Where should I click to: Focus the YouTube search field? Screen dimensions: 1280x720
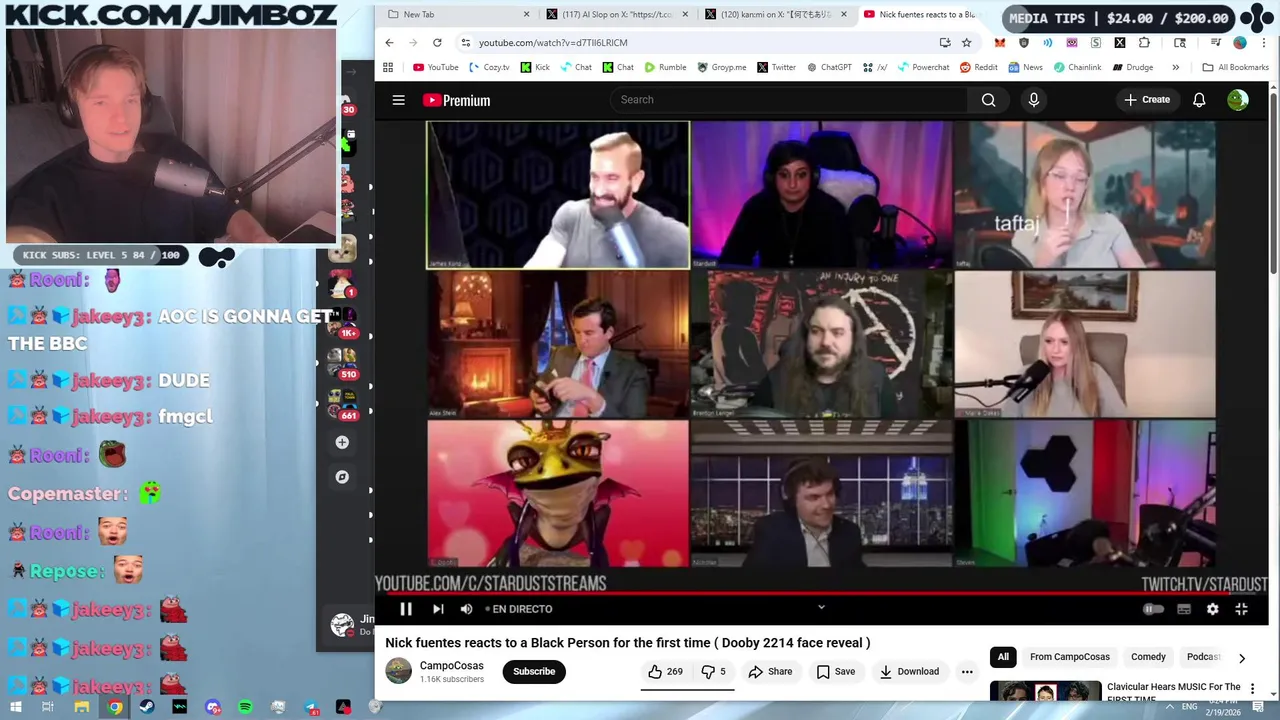click(x=788, y=100)
